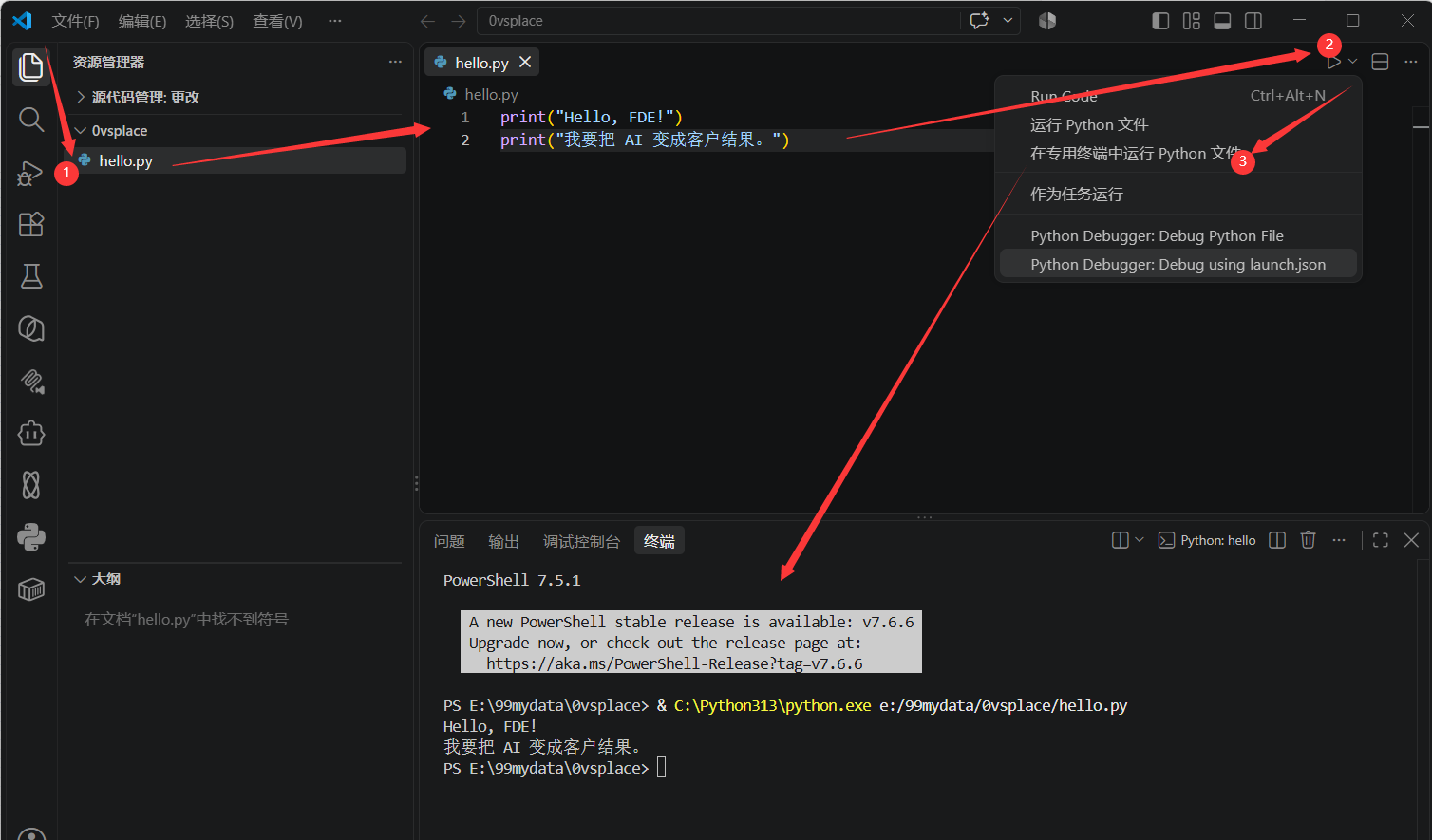This screenshot has width=1432, height=840.
Task: Close the hello.py editor tab
Action: pos(525,62)
